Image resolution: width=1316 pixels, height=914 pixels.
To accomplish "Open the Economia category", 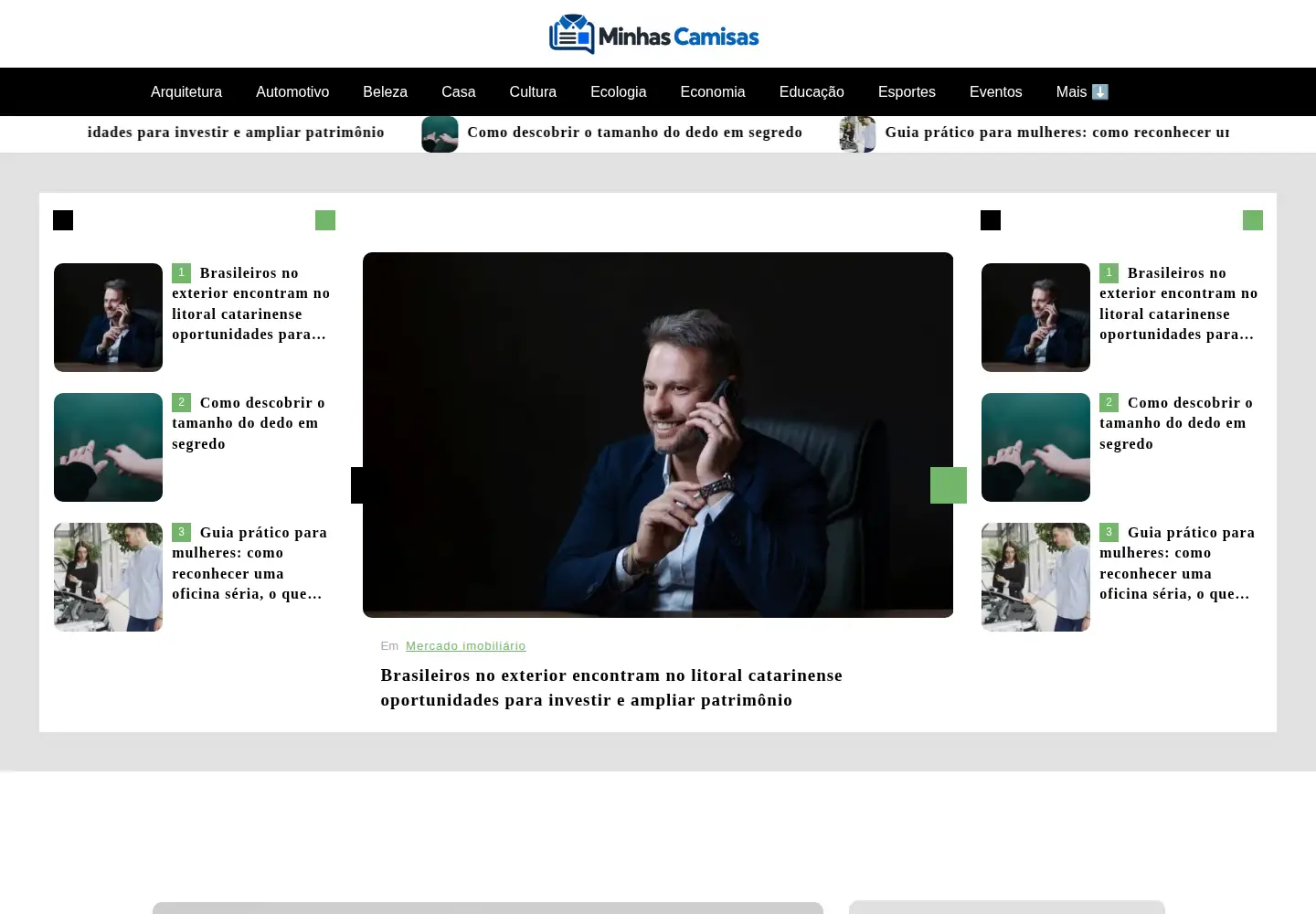I will (x=713, y=91).
